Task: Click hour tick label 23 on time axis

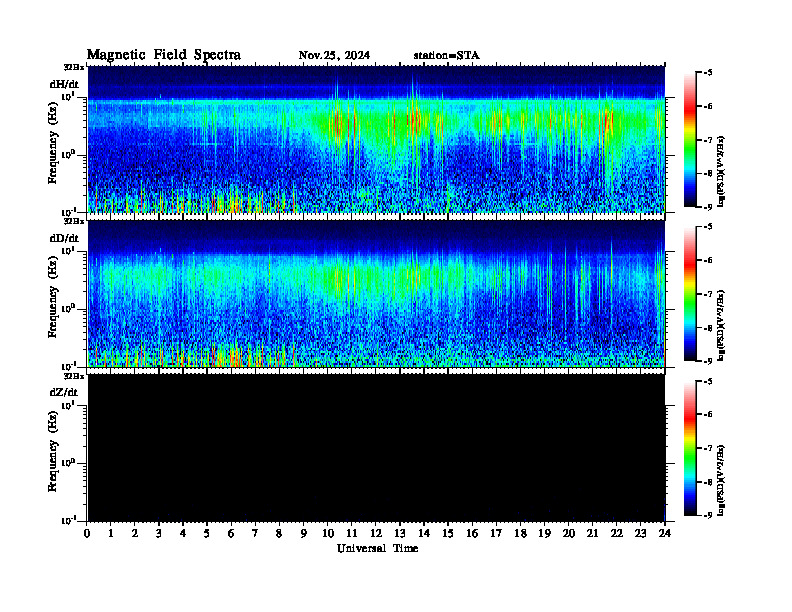Action: tap(640, 534)
